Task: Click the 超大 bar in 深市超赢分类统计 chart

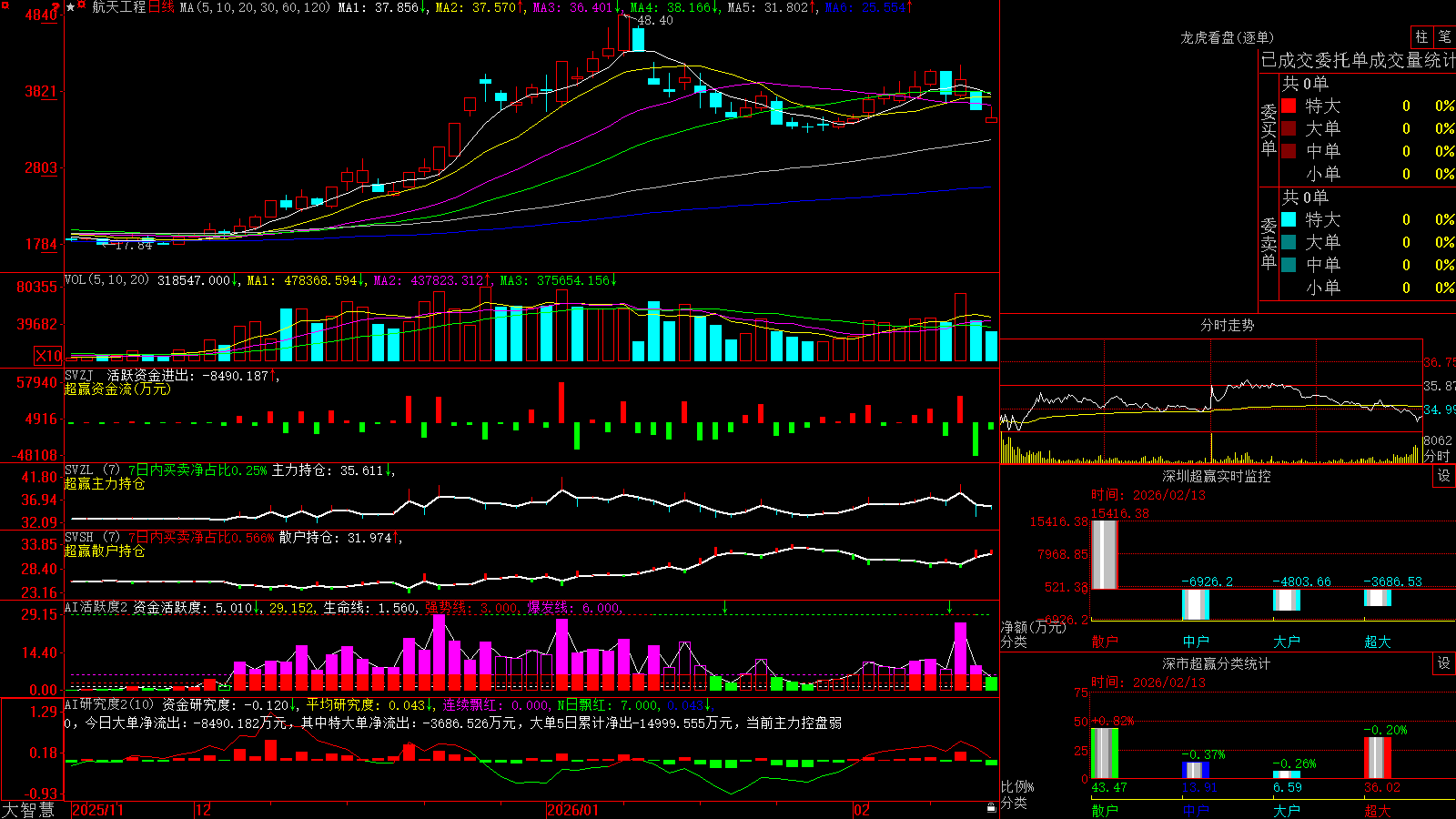Action: [x=1378, y=758]
